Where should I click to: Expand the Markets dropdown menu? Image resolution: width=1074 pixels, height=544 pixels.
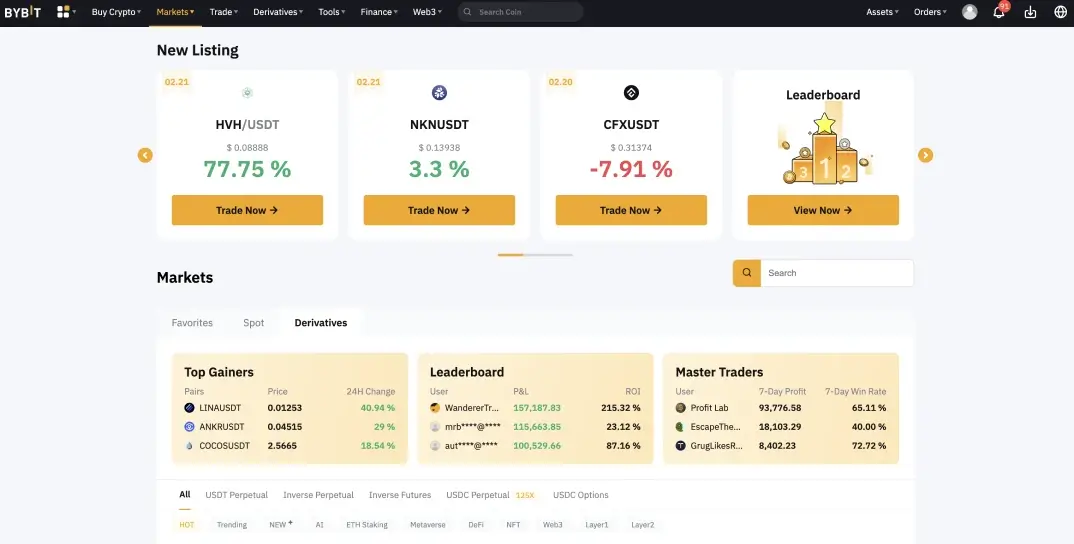pyautogui.click(x=175, y=12)
